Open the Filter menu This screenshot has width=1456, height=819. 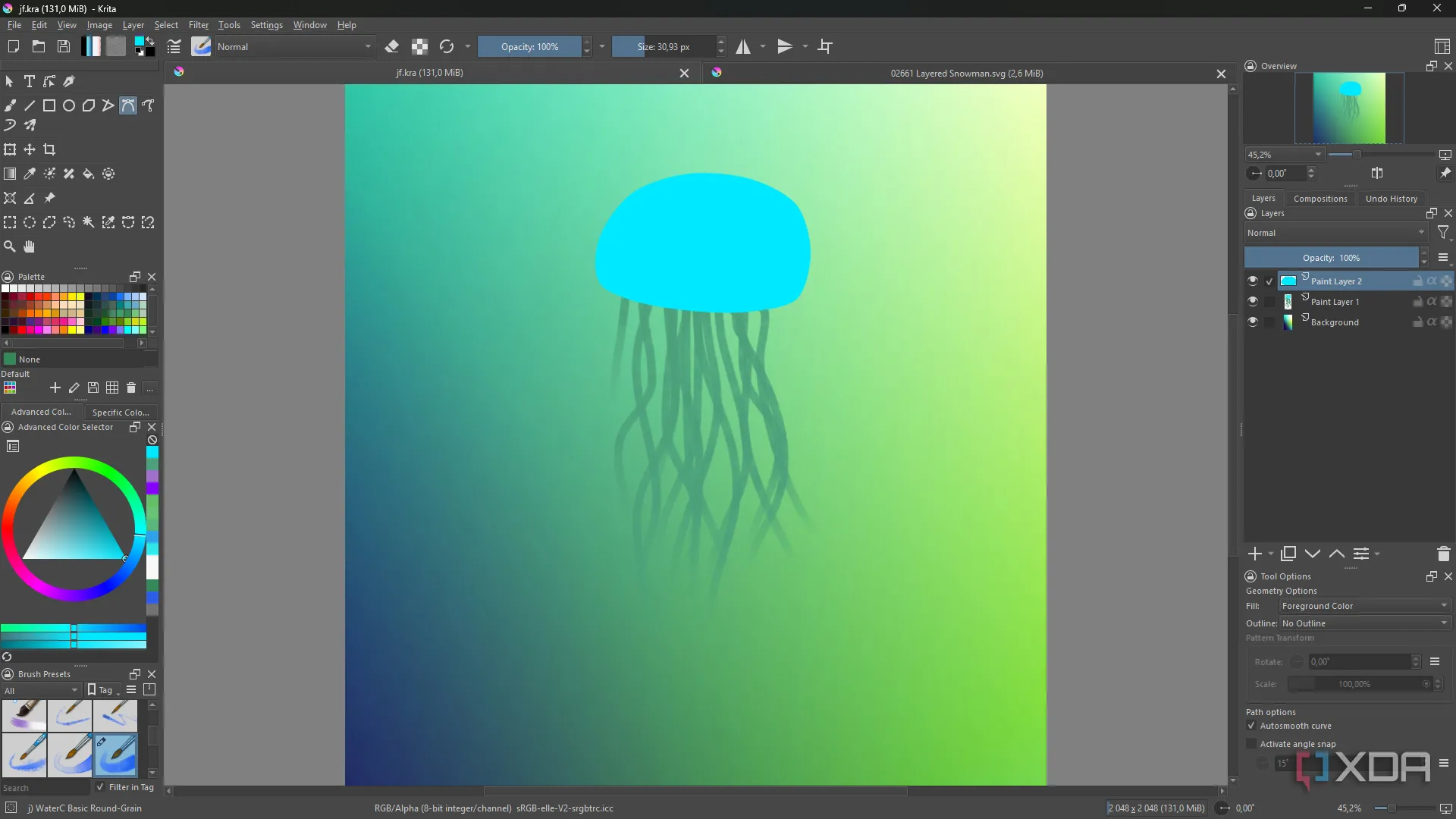198,24
